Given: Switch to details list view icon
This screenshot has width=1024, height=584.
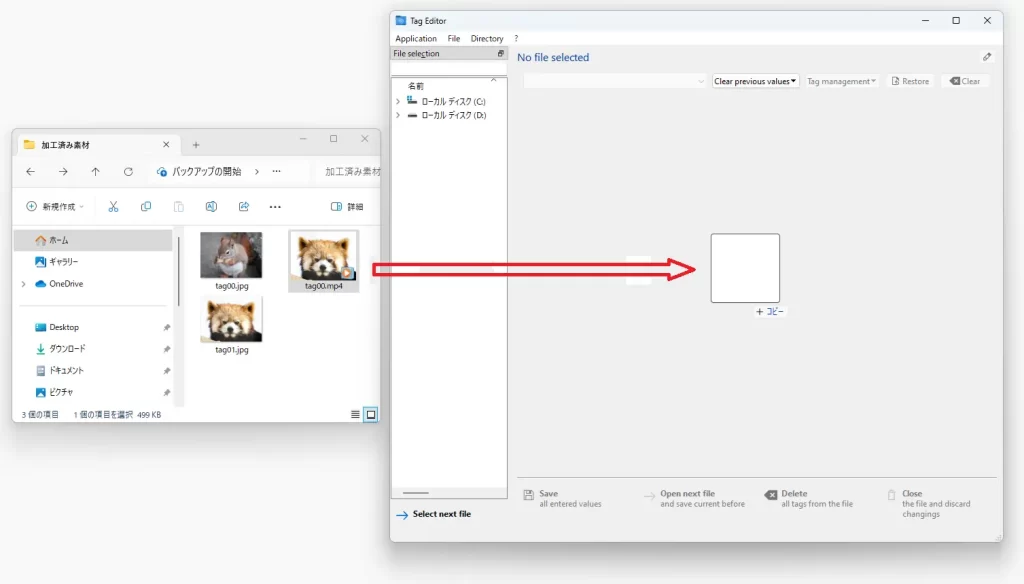Looking at the screenshot, I should [355, 414].
